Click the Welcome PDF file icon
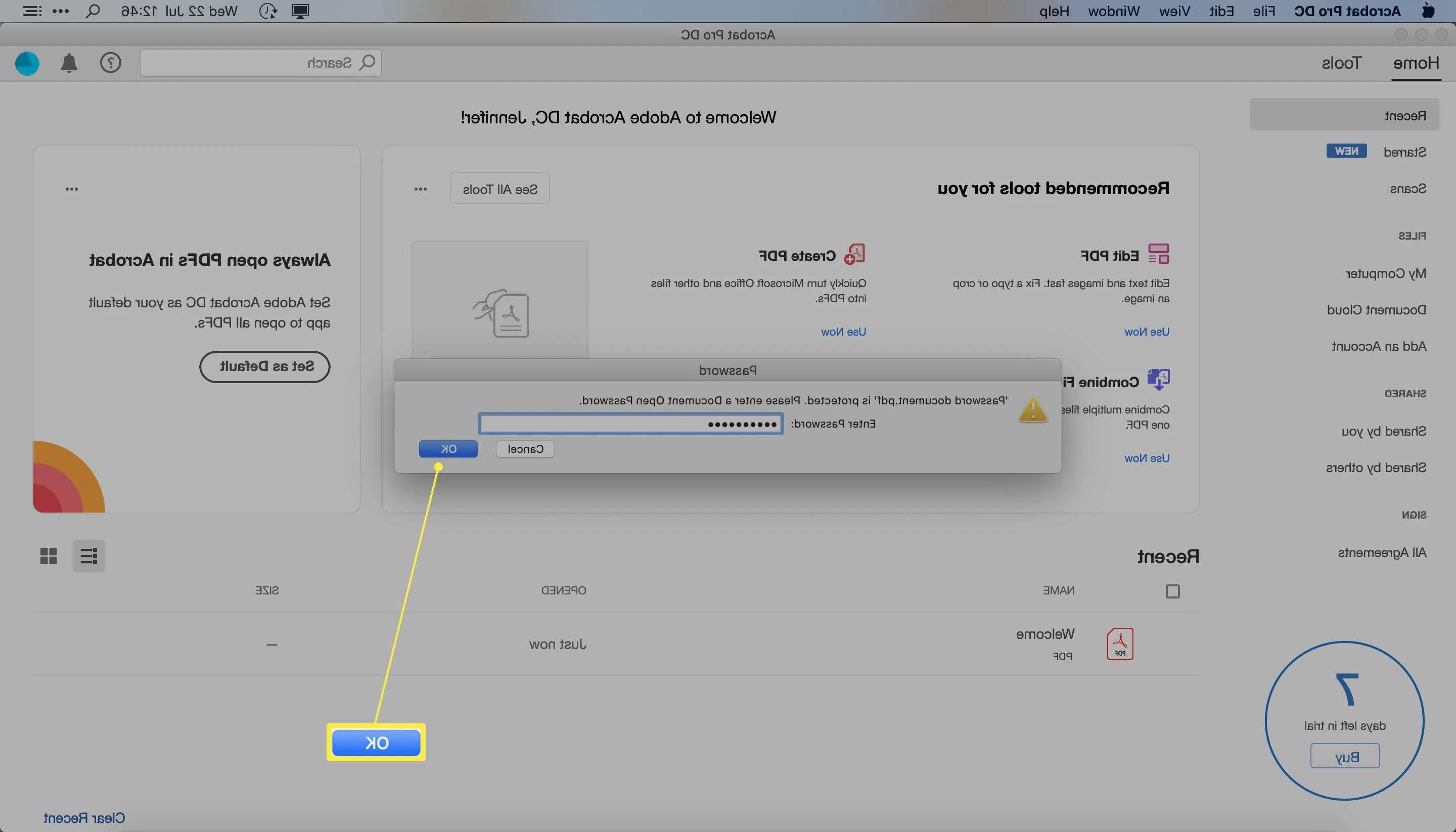The height and width of the screenshot is (832, 1456). point(1119,644)
